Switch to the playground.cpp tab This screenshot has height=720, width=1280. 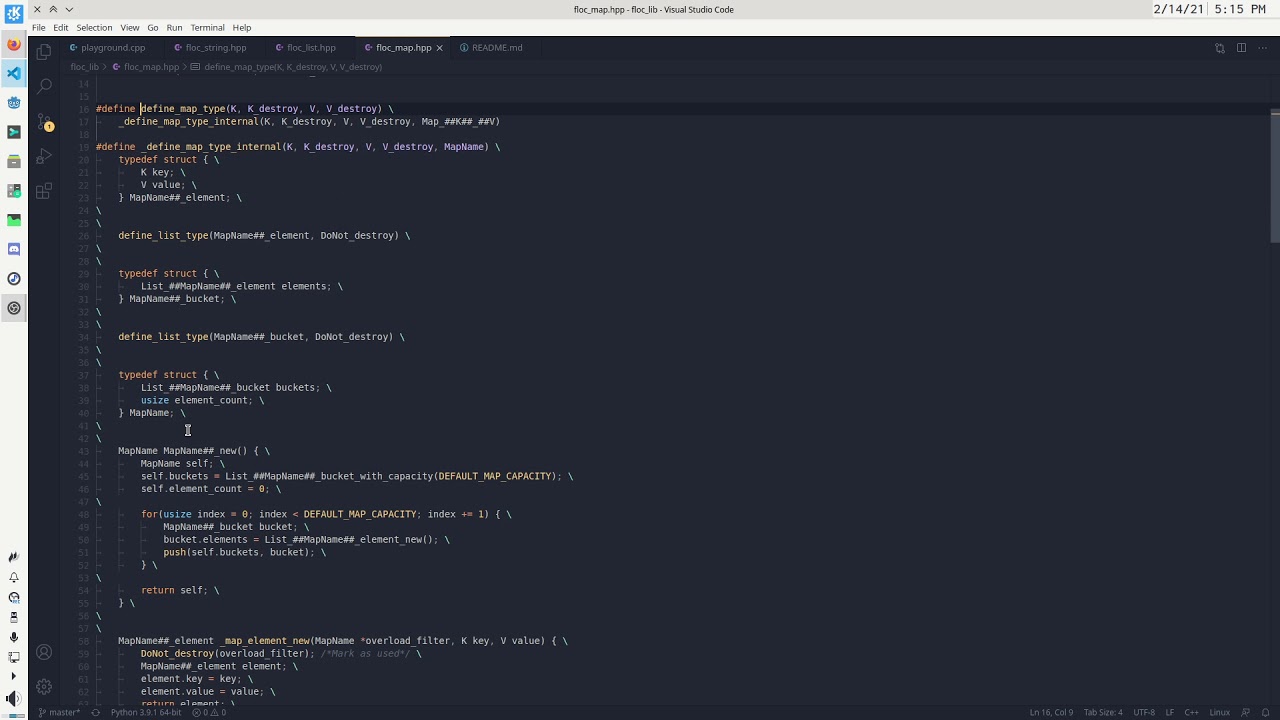(113, 48)
